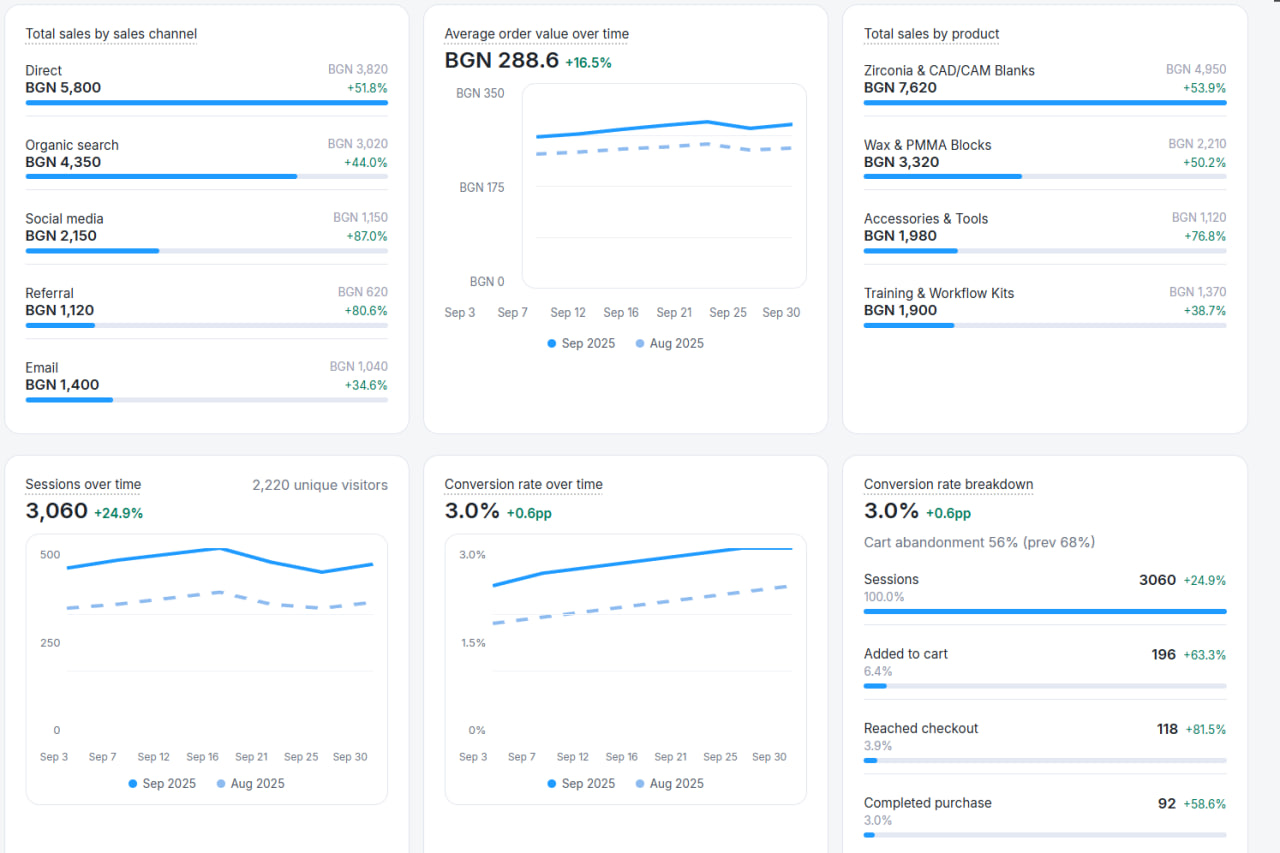Open the Conversion rate breakdown report
Image resolution: width=1280 pixels, height=853 pixels.
948,484
